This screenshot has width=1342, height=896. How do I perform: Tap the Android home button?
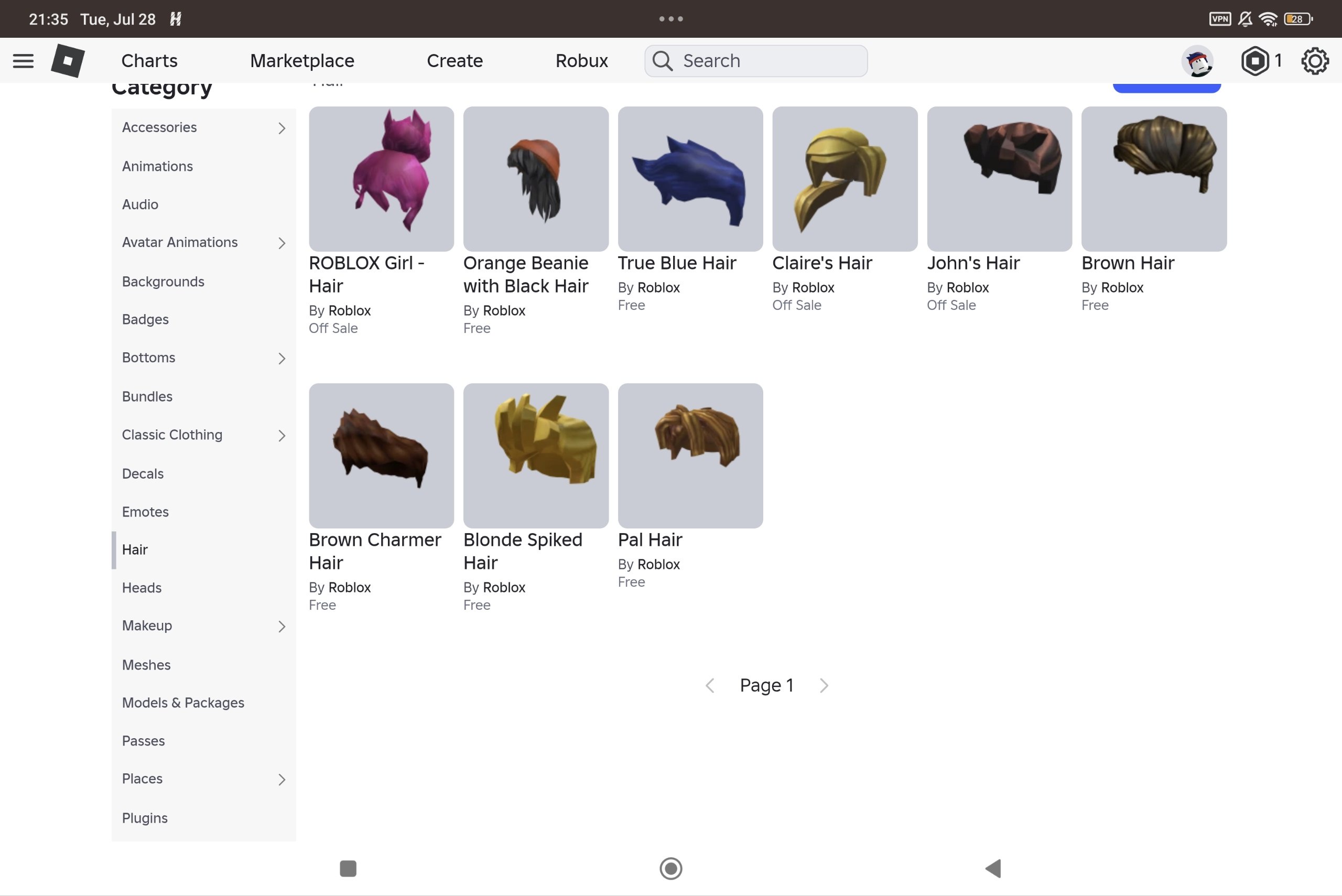pos(670,868)
